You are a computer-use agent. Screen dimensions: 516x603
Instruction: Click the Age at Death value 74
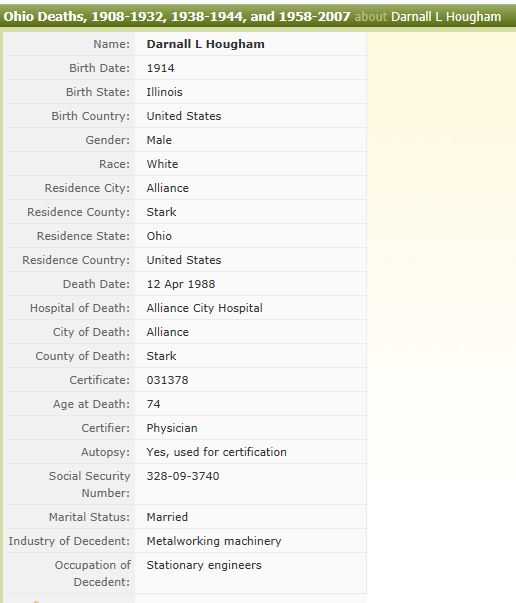pos(153,404)
